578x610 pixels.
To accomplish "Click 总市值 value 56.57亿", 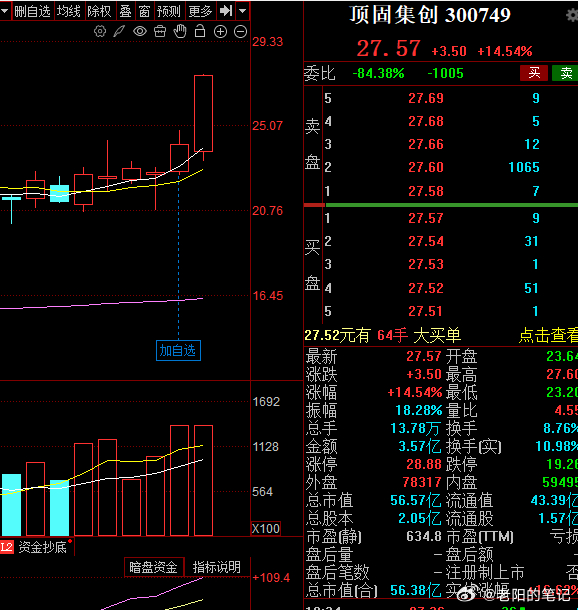I will click(x=416, y=500).
